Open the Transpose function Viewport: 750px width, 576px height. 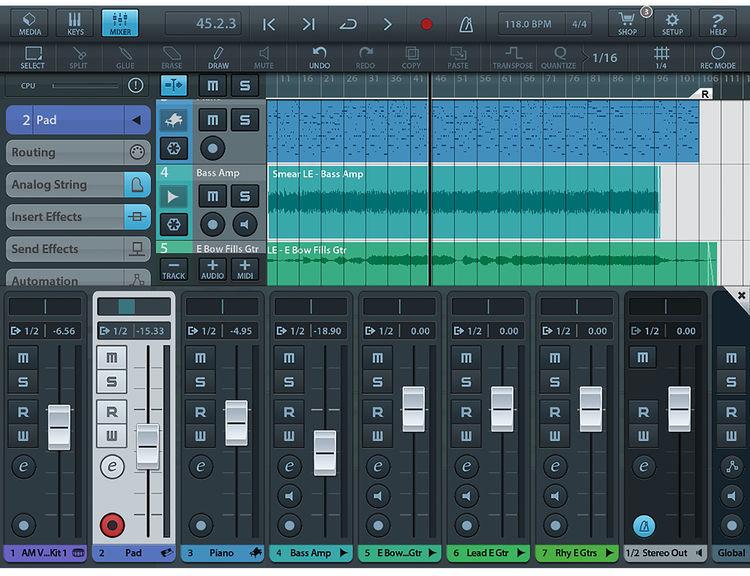[513, 58]
